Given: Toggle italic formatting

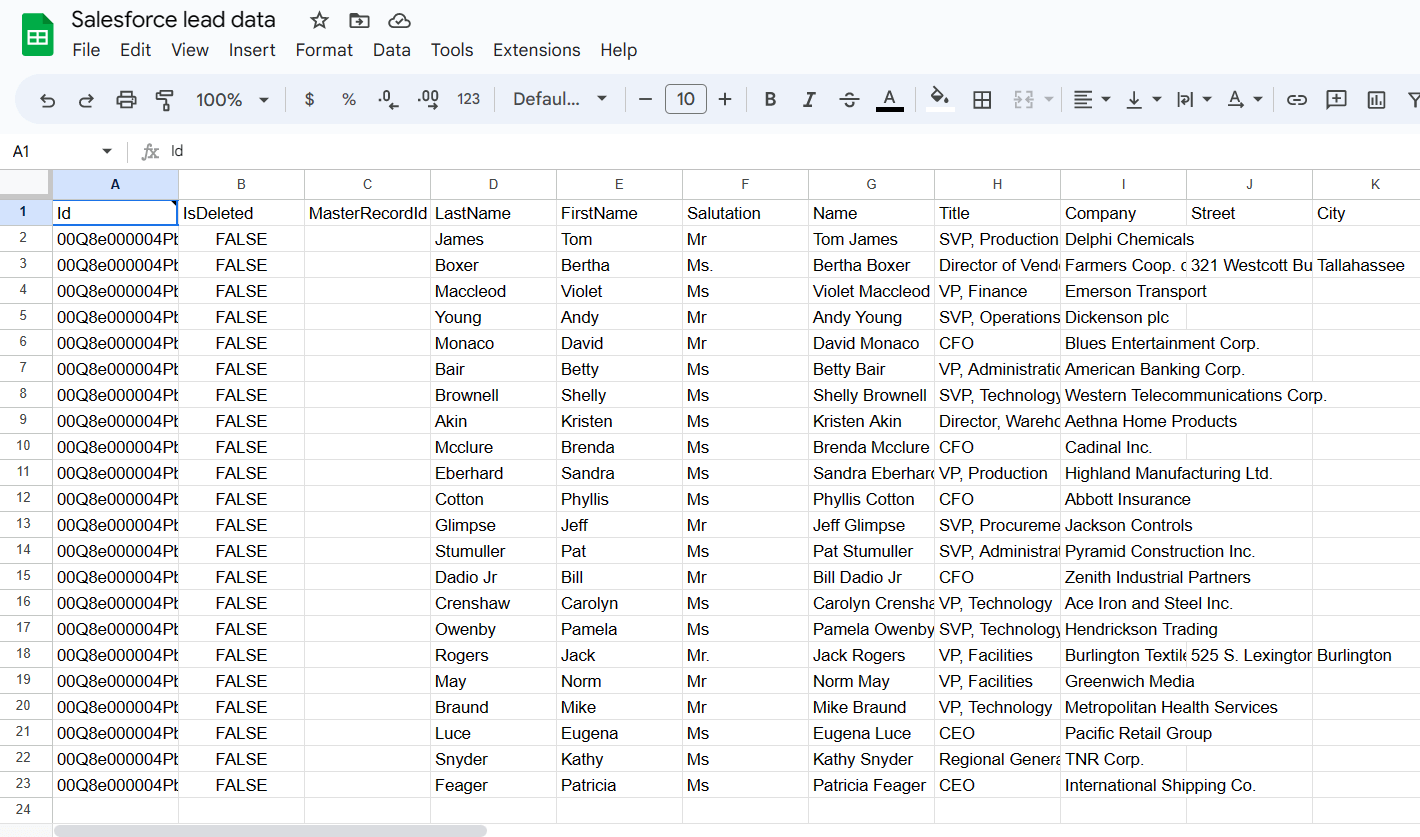Looking at the screenshot, I should [x=809, y=99].
